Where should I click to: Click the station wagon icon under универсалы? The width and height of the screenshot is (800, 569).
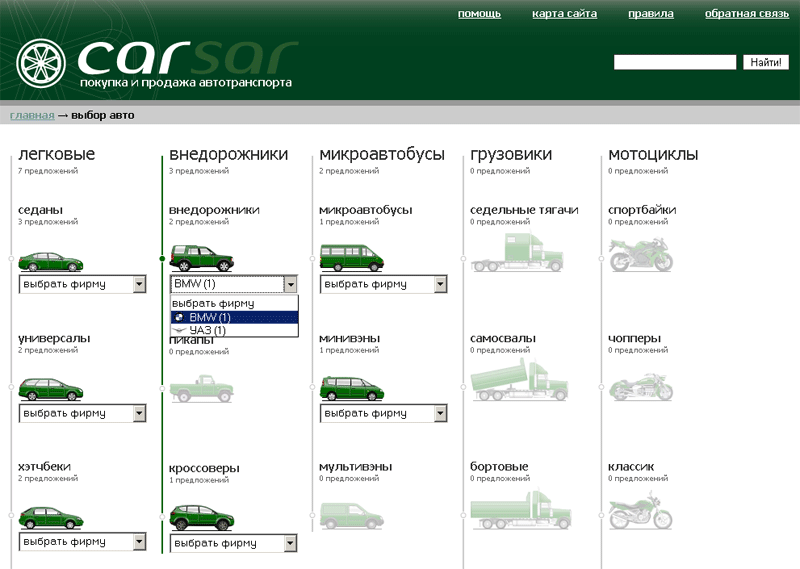[x=50, y=389]
